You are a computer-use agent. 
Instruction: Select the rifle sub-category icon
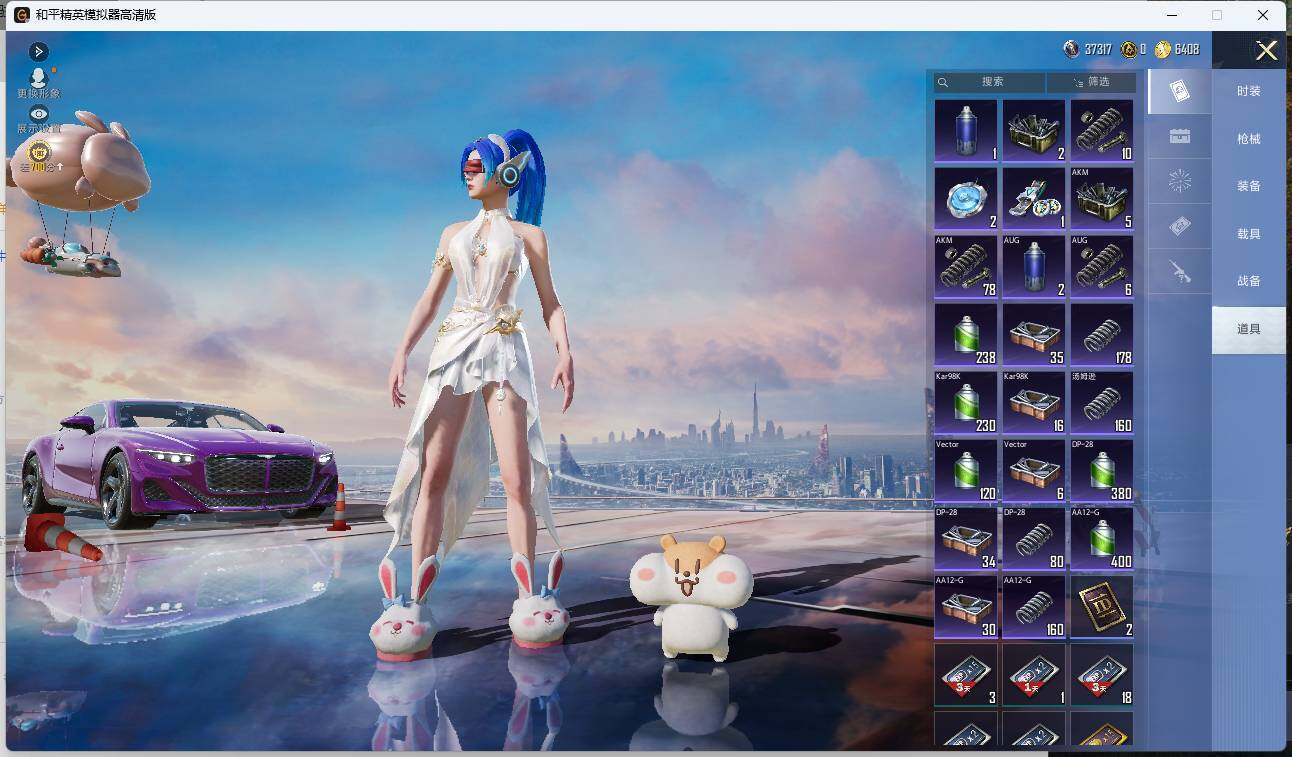(1179, 271)
